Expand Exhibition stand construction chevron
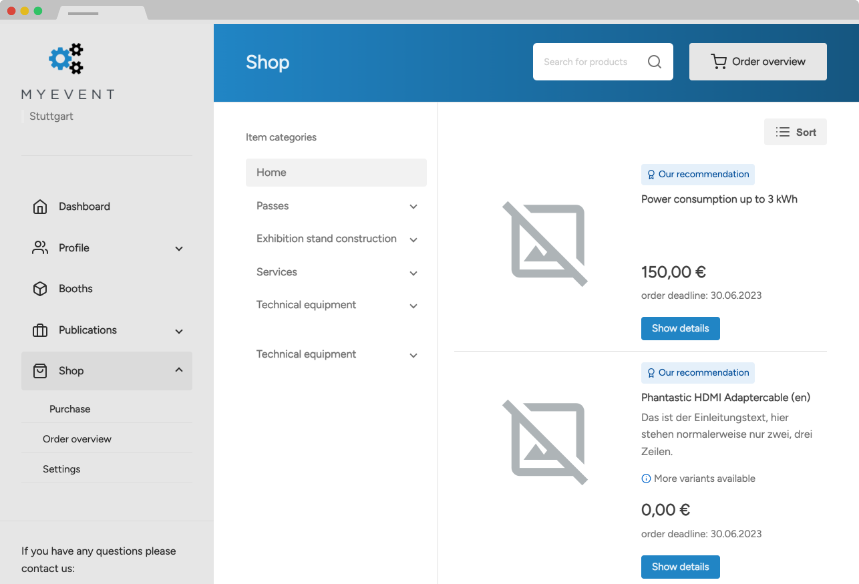Viewport: 859px width, 584px height. (x=413, y=240)
